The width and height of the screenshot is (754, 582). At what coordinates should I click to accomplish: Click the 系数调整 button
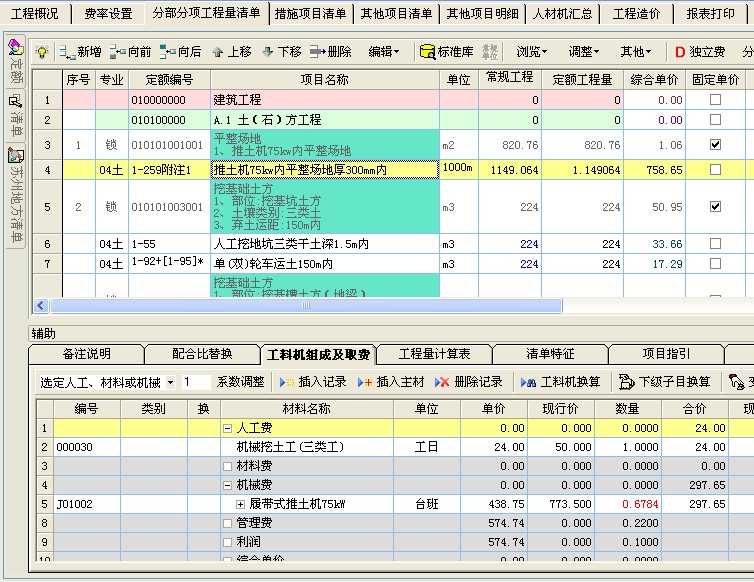(240, 382)
